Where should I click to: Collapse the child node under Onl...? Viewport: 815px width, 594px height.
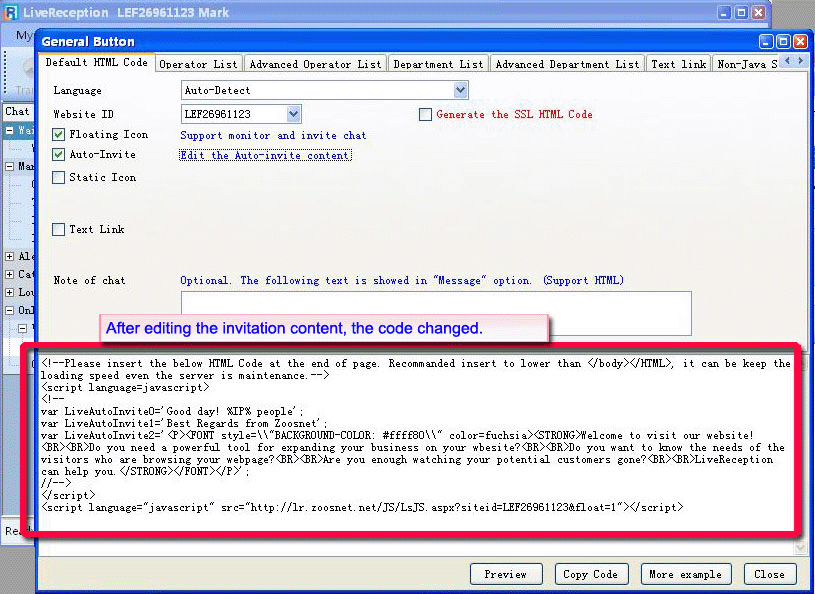click(x=22, y=328)
